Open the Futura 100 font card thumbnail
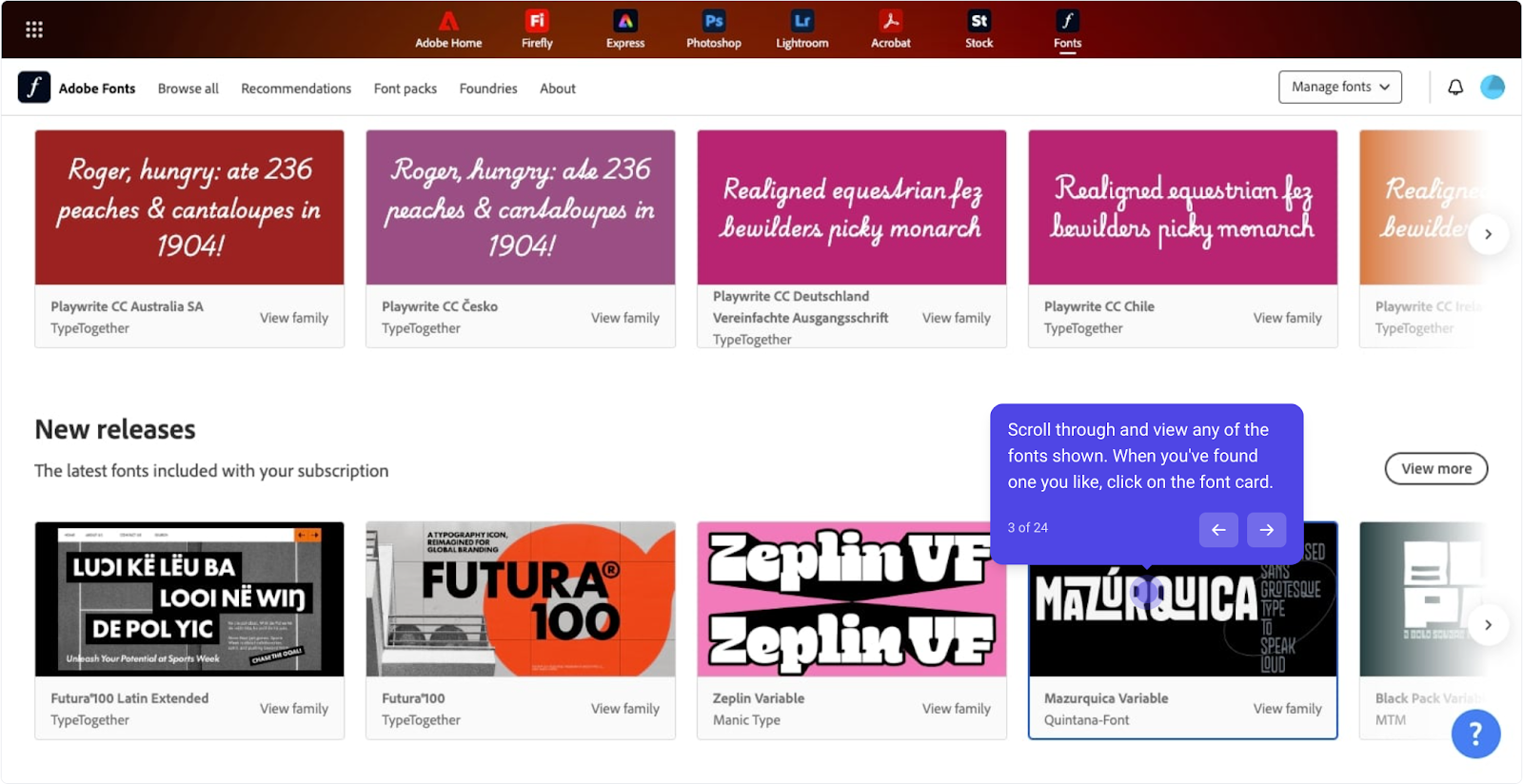The height and width of the screenshot is (784, 1523). [x=521, y=599]
